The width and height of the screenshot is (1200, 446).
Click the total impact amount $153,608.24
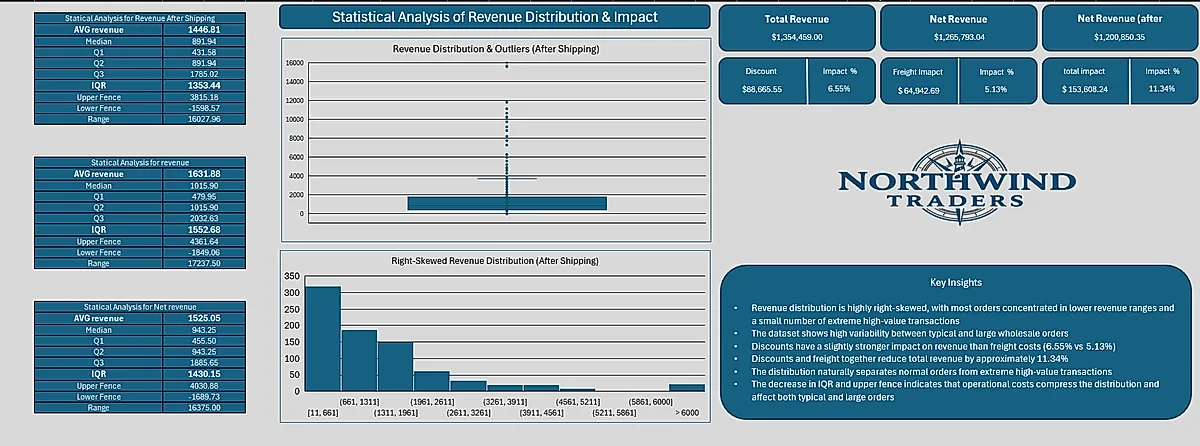(1086, 90)
